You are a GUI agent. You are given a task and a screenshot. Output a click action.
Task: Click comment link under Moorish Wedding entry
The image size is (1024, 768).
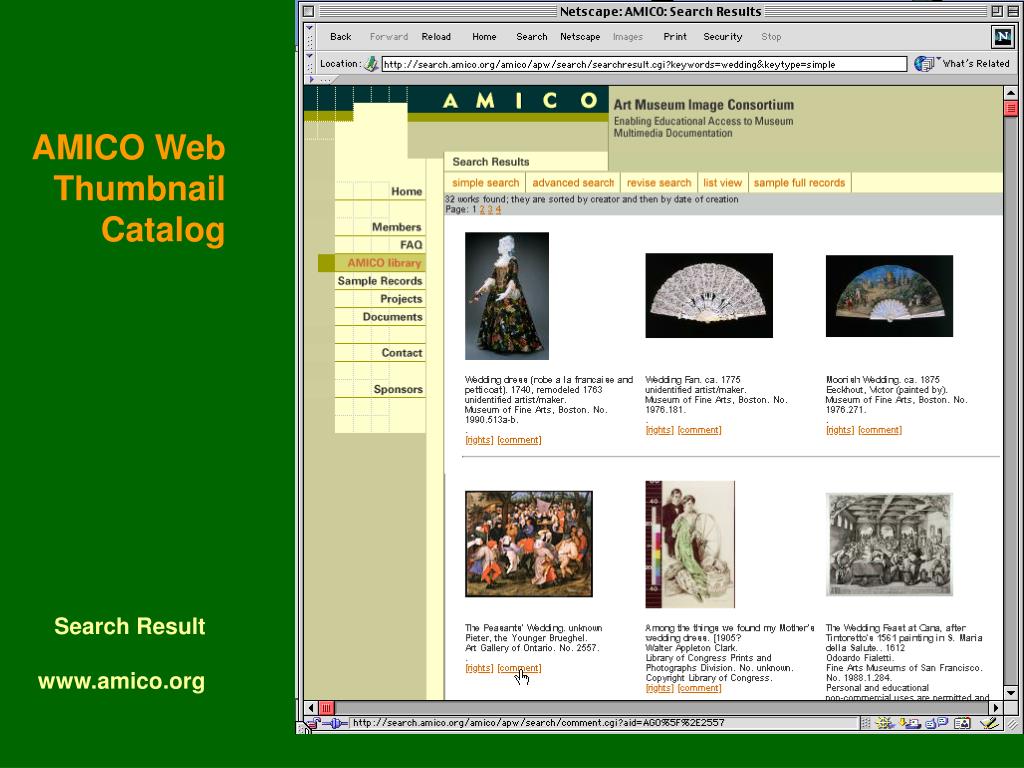[880, 430]
